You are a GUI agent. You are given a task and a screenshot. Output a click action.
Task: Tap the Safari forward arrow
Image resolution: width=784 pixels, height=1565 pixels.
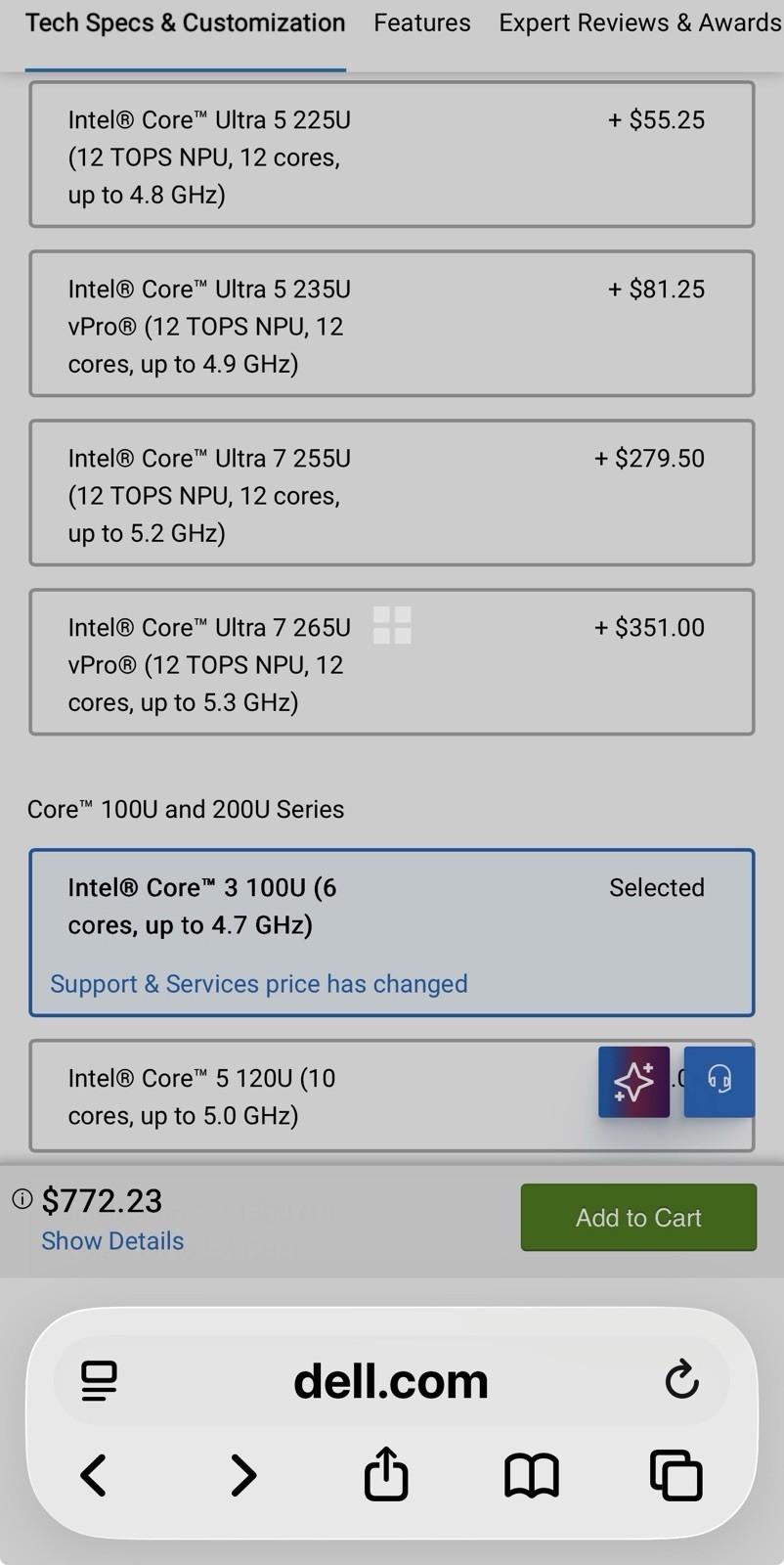pyautogui.click(x=242, y=1475)
